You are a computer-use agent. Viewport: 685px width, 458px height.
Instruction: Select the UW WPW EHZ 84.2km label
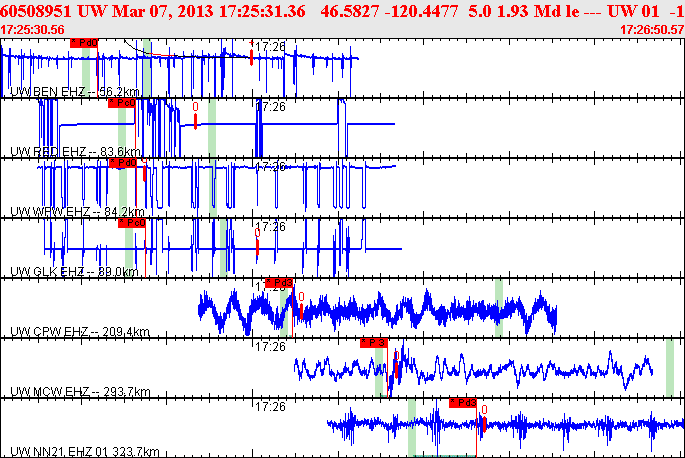(77, 212)
